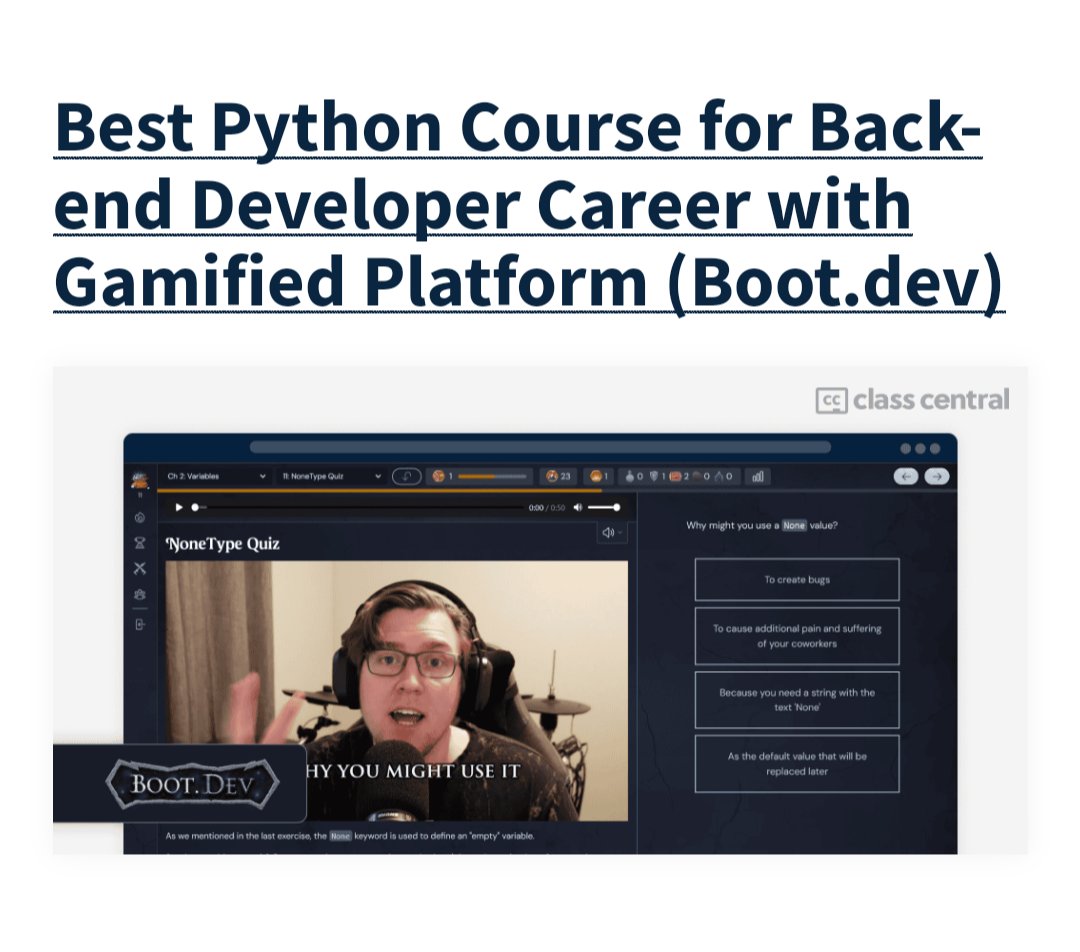The height and width of the screenshot is (952, 1080).
Task: Adjust the video volume slider
Action: 603,507
